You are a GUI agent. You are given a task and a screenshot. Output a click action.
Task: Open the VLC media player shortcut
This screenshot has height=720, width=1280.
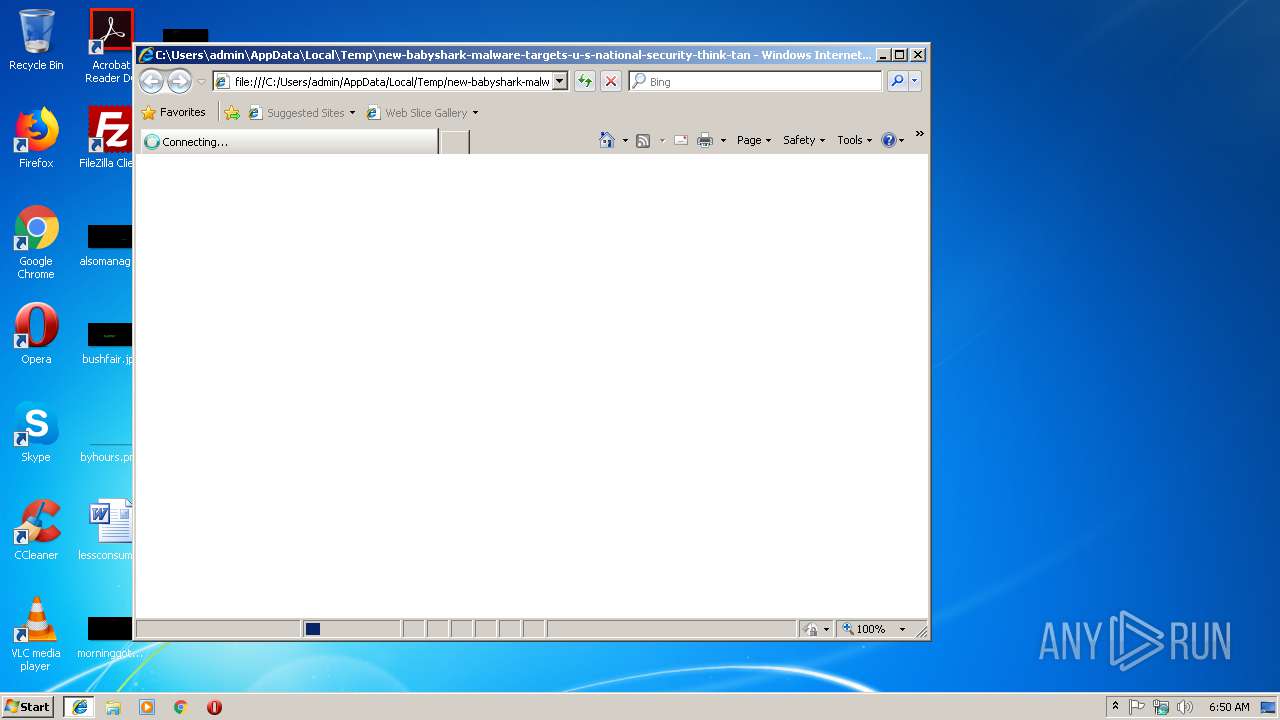(36, 634)
